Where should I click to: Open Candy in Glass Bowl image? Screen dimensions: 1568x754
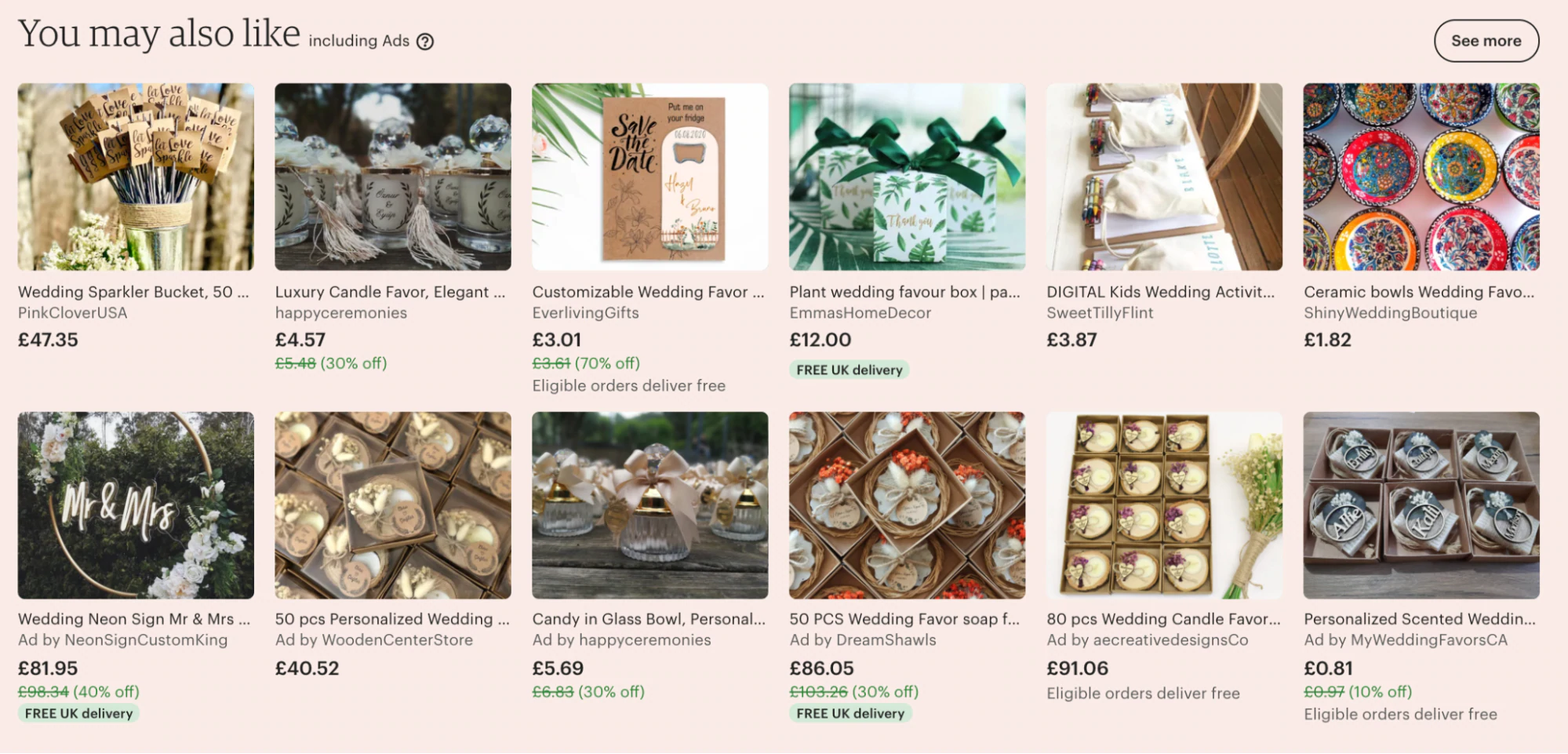tap(650, 505)
